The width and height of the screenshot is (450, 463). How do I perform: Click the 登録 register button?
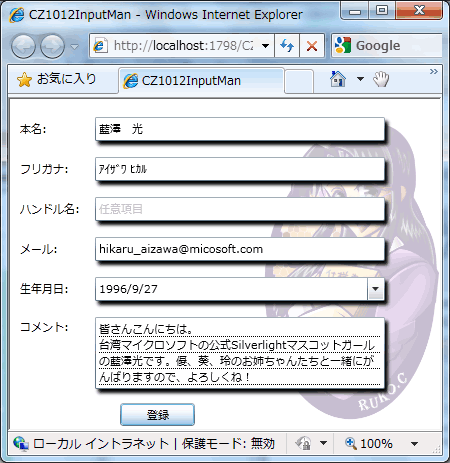click(157, 415)
